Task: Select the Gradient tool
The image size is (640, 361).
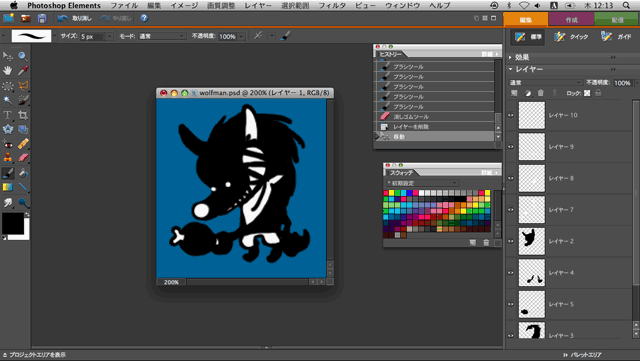Action: [x=7, y=187]
